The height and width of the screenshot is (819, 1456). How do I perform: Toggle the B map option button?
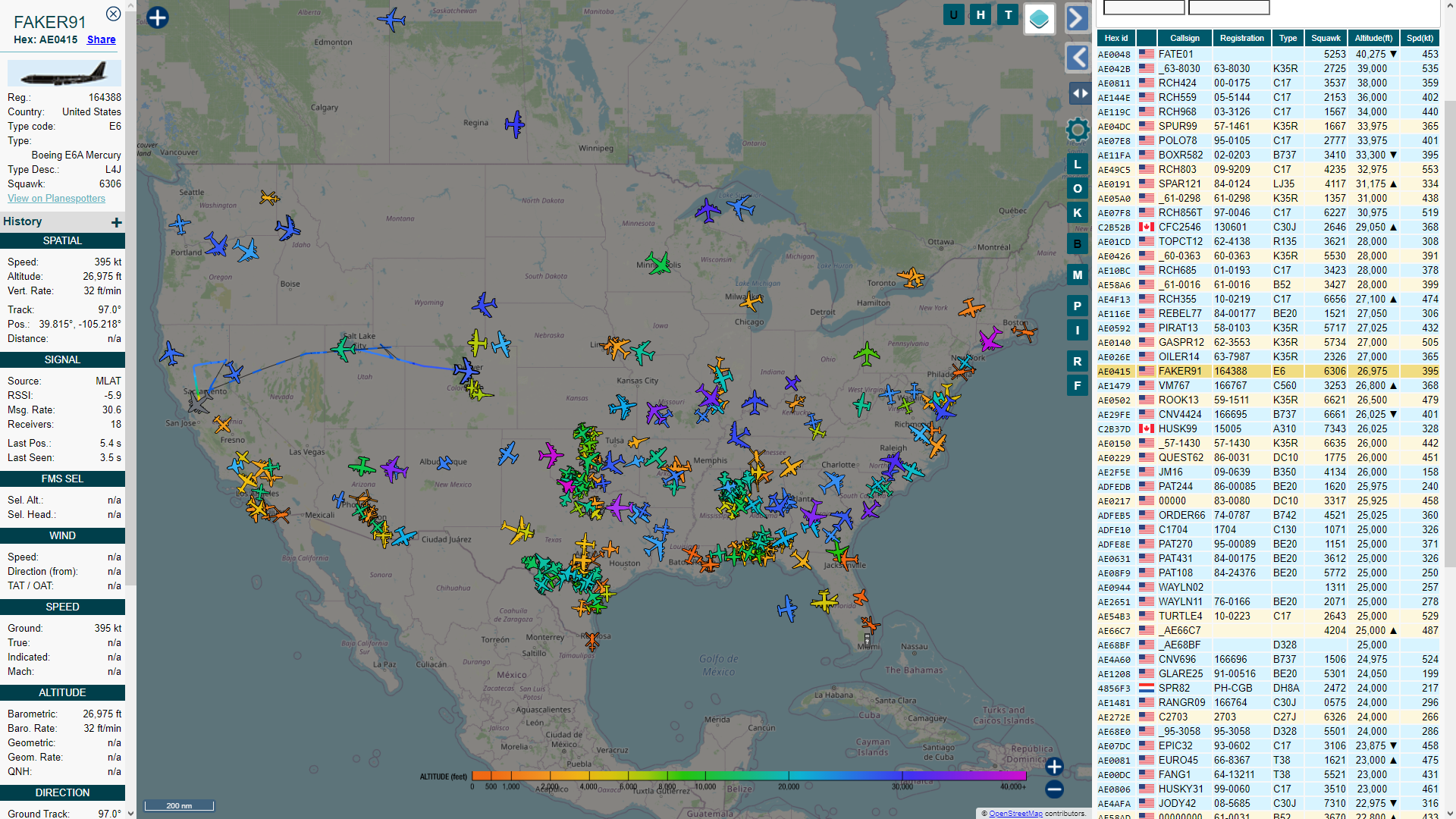pyautogui.click(x=1078, y=244)
